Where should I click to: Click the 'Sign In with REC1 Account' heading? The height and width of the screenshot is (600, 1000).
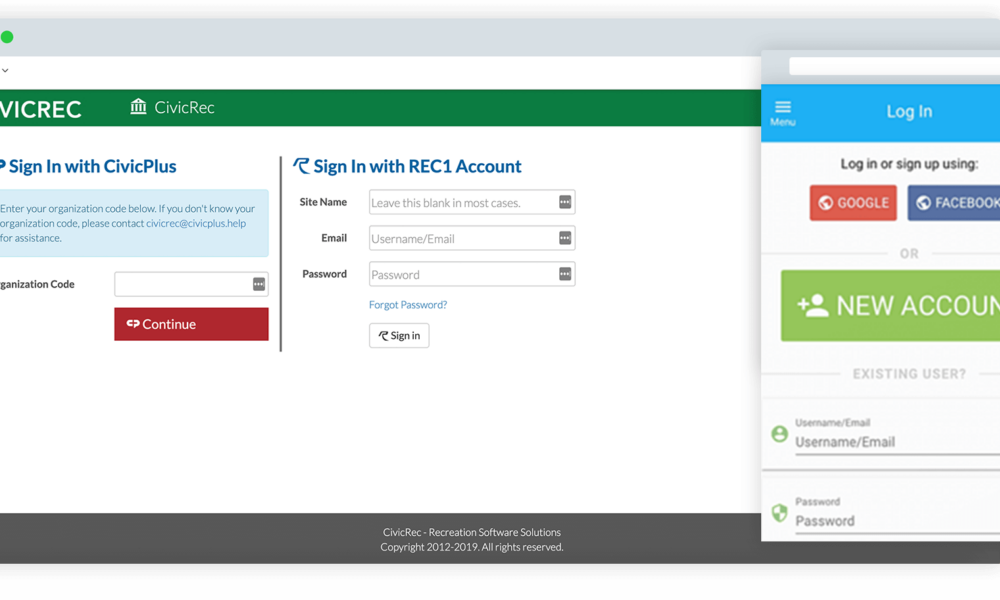(417, 166)
